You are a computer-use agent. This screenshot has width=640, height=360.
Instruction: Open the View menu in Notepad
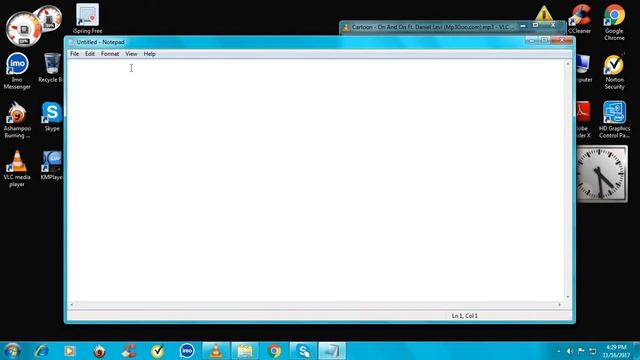(x=131, y=54)
